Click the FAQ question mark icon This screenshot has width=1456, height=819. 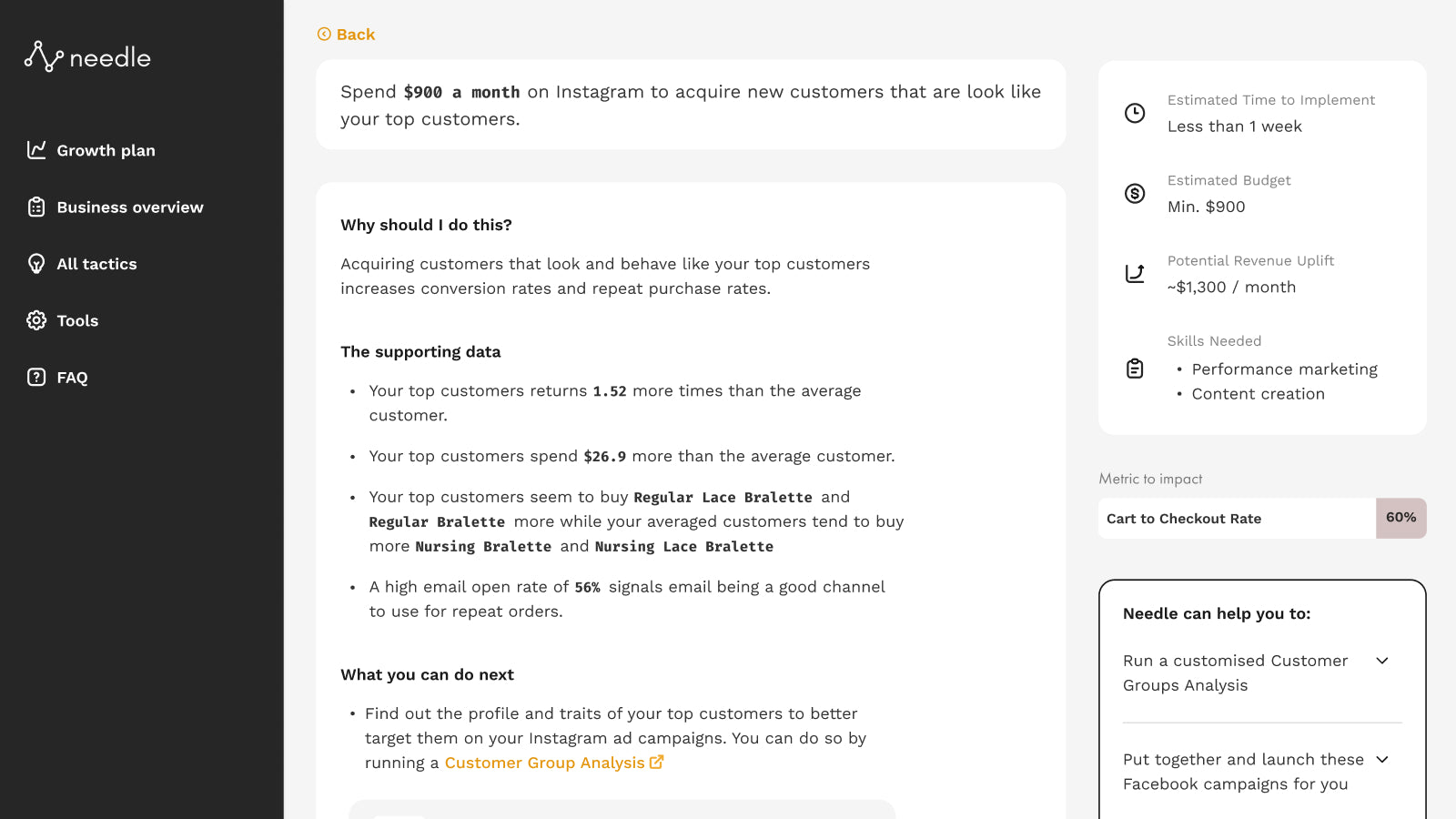36,377
